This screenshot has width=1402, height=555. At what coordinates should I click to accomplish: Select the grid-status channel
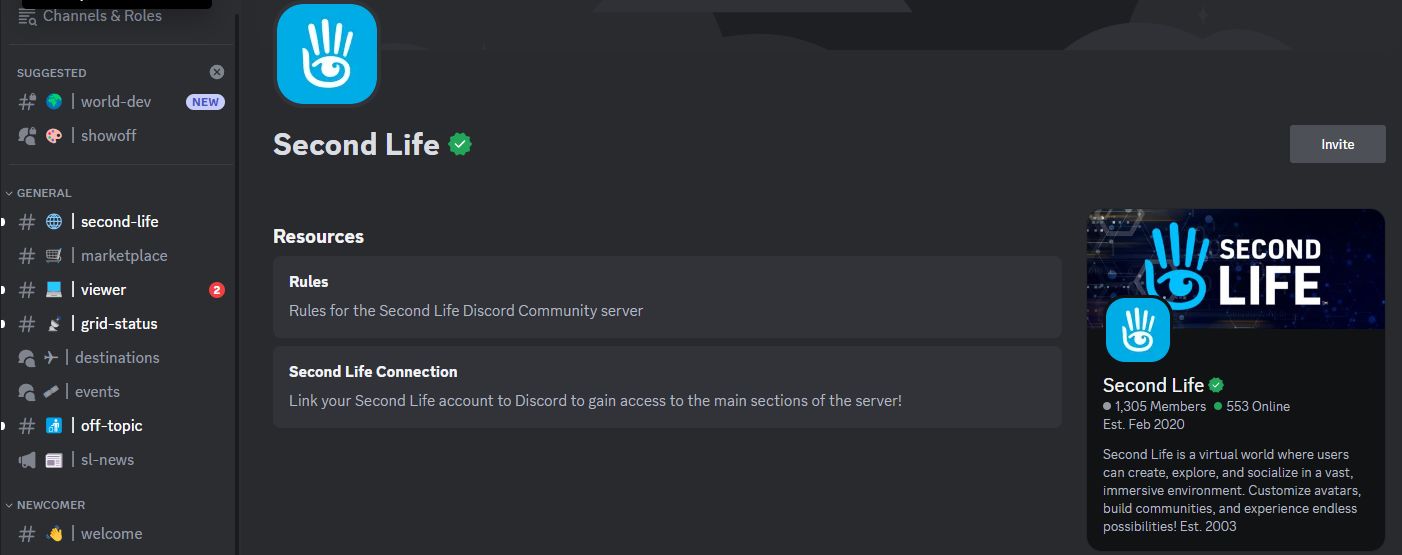(x=119, y=324)
